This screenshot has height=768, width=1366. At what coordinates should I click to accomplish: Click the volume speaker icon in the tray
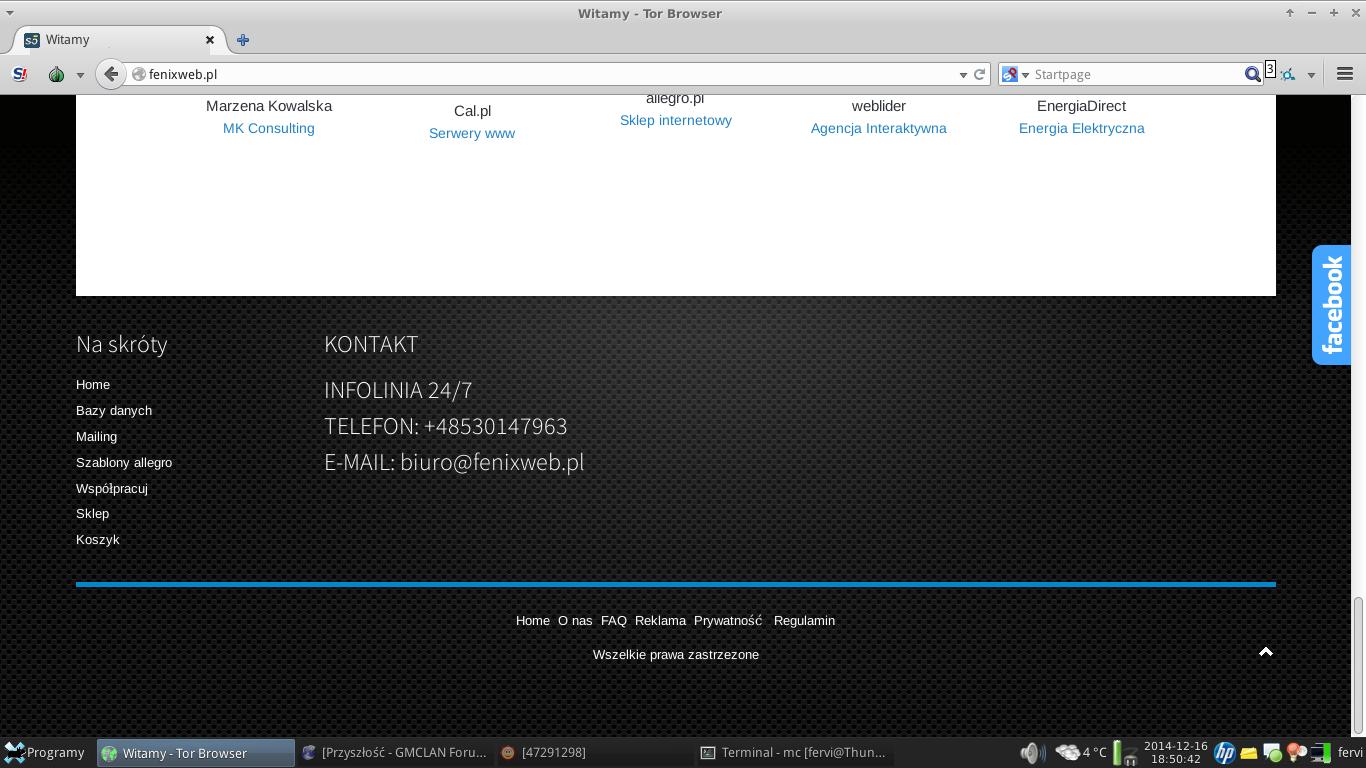pyautogui.click(x=1031, y=753)
